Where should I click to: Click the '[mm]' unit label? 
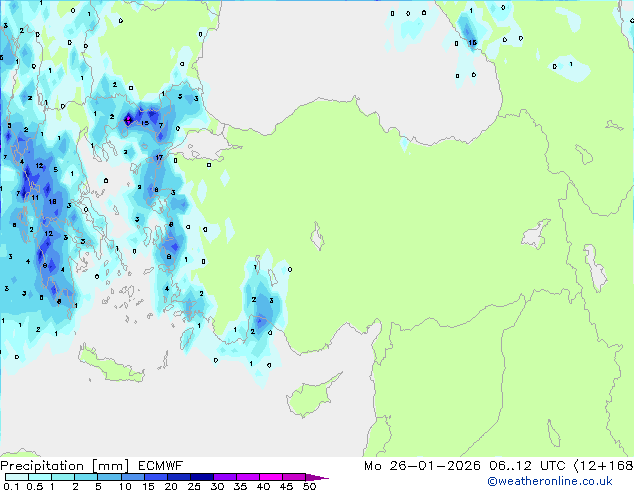111,466
